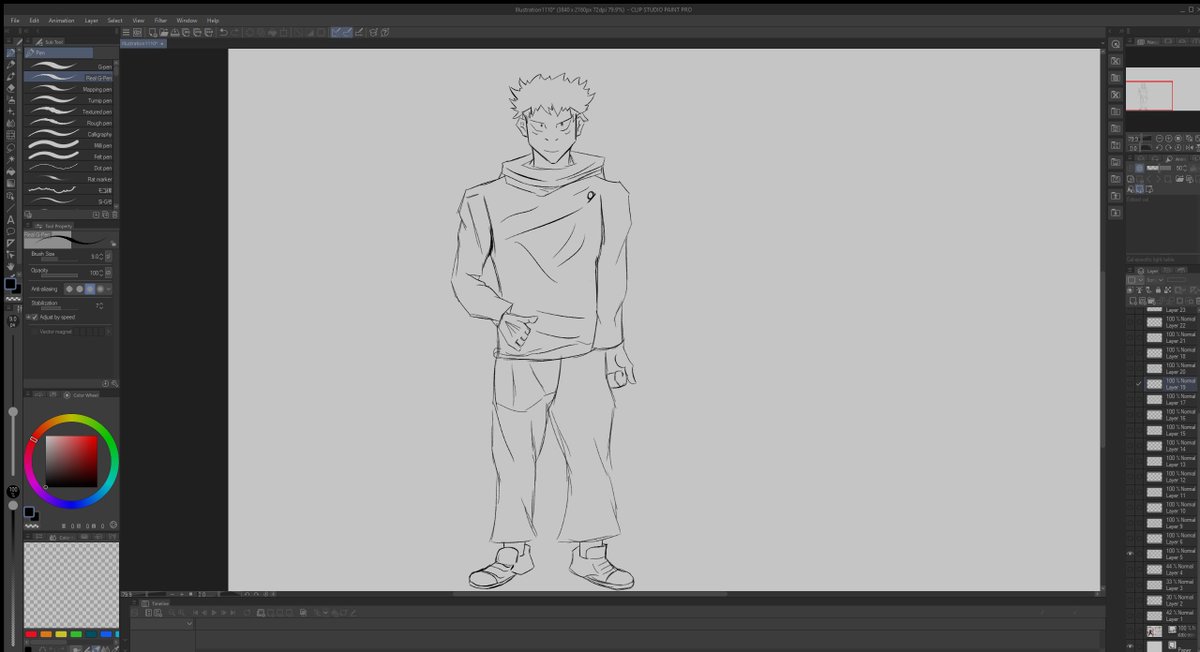
Task: Select the Text tool (A icon)
Action: pos(10,219)
